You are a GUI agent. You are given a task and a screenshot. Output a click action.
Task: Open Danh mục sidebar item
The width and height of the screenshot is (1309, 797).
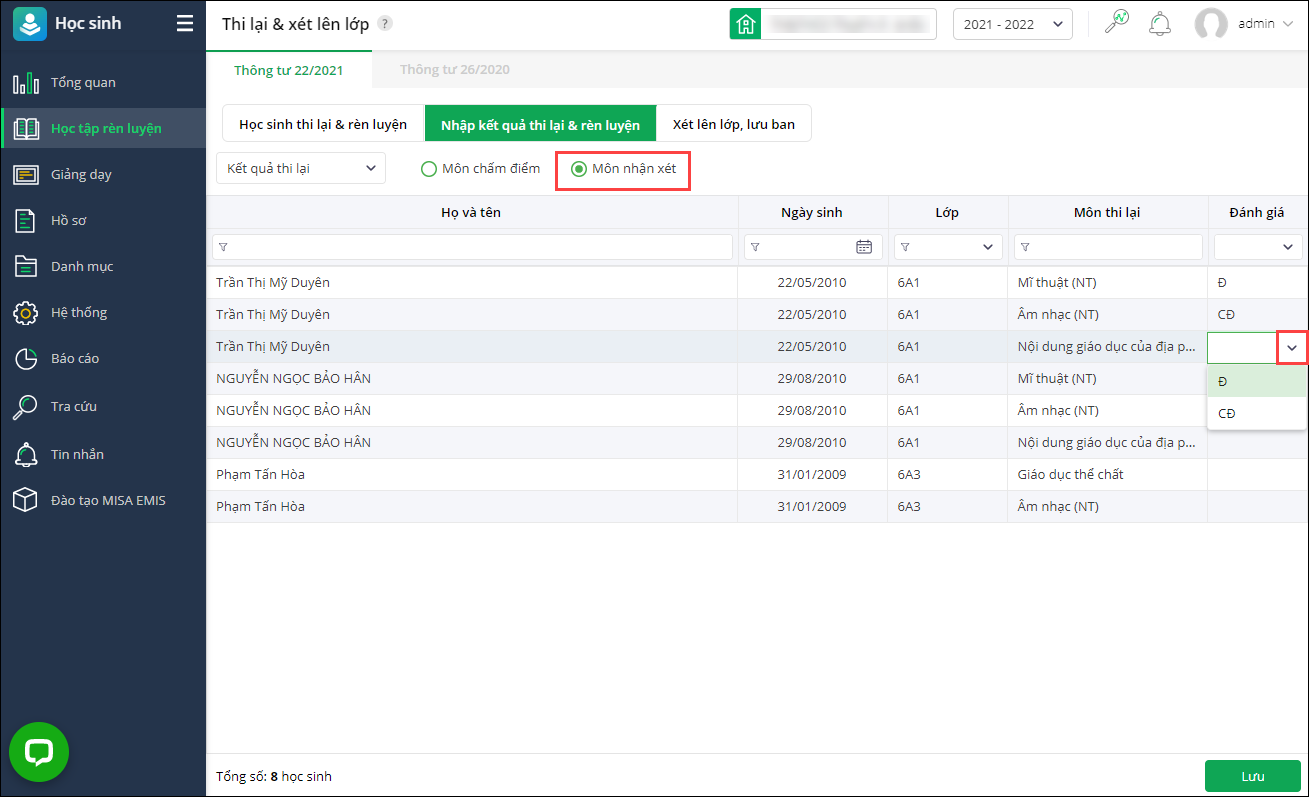click(103, 266)
